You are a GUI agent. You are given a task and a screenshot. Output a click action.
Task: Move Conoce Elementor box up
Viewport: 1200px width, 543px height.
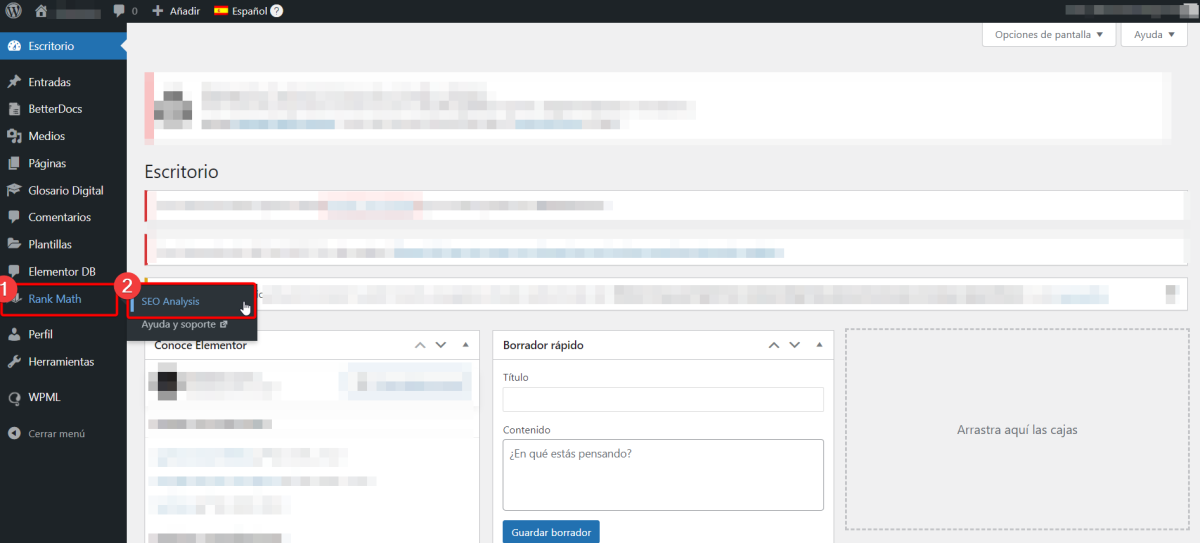tap(421, 345)
